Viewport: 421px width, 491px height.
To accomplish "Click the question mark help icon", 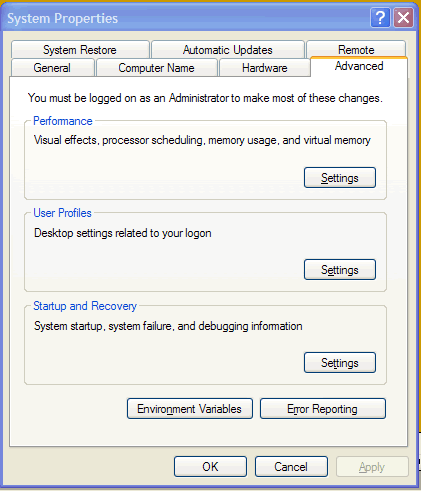I will click(x=380, y=18).
